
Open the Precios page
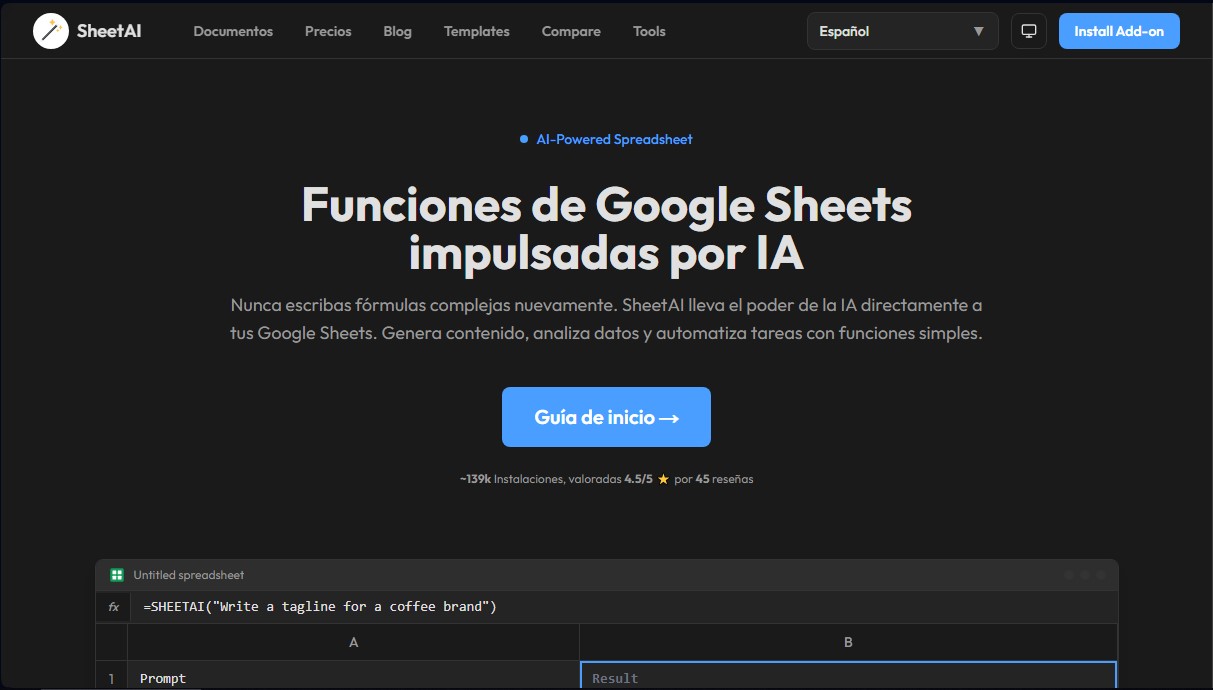click(x=328, y=31)
